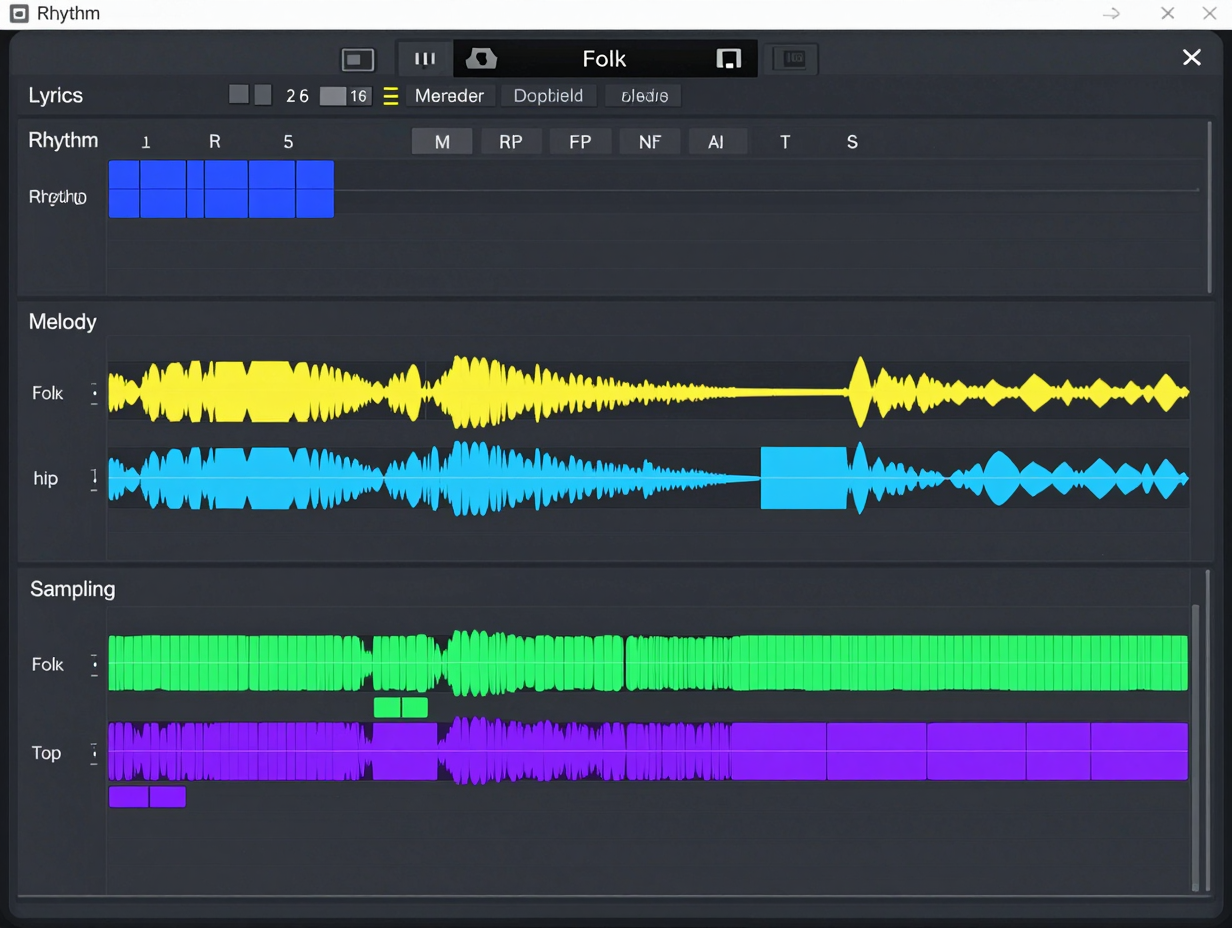Click the yellow three-line menu icon
This screenshot has height=928, width=1232.
pyautogui.click(x=391, y=96)
